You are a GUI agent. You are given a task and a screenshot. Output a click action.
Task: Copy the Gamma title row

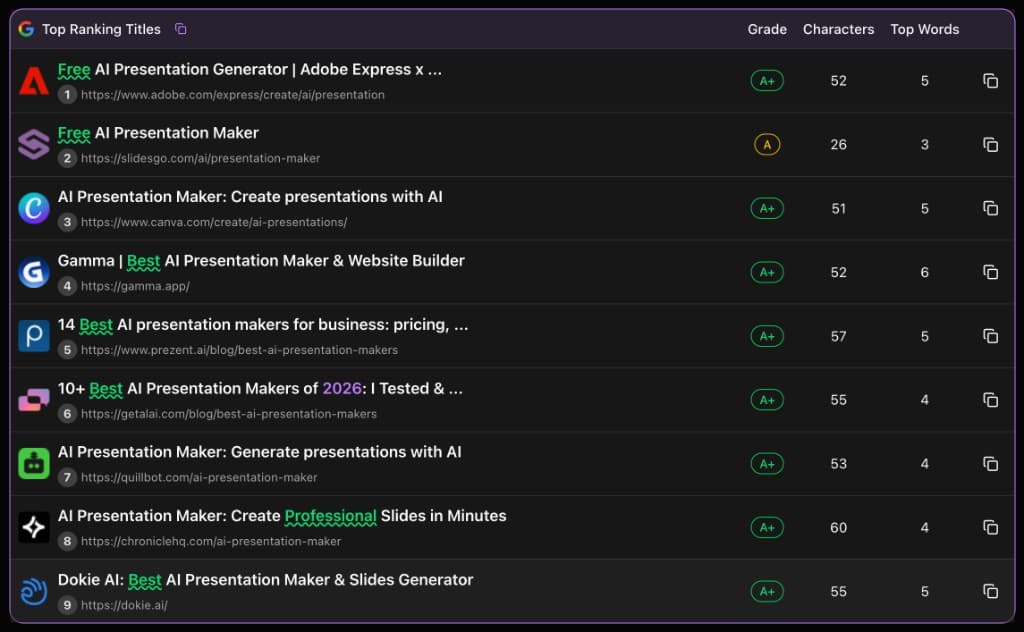(990, 272)
